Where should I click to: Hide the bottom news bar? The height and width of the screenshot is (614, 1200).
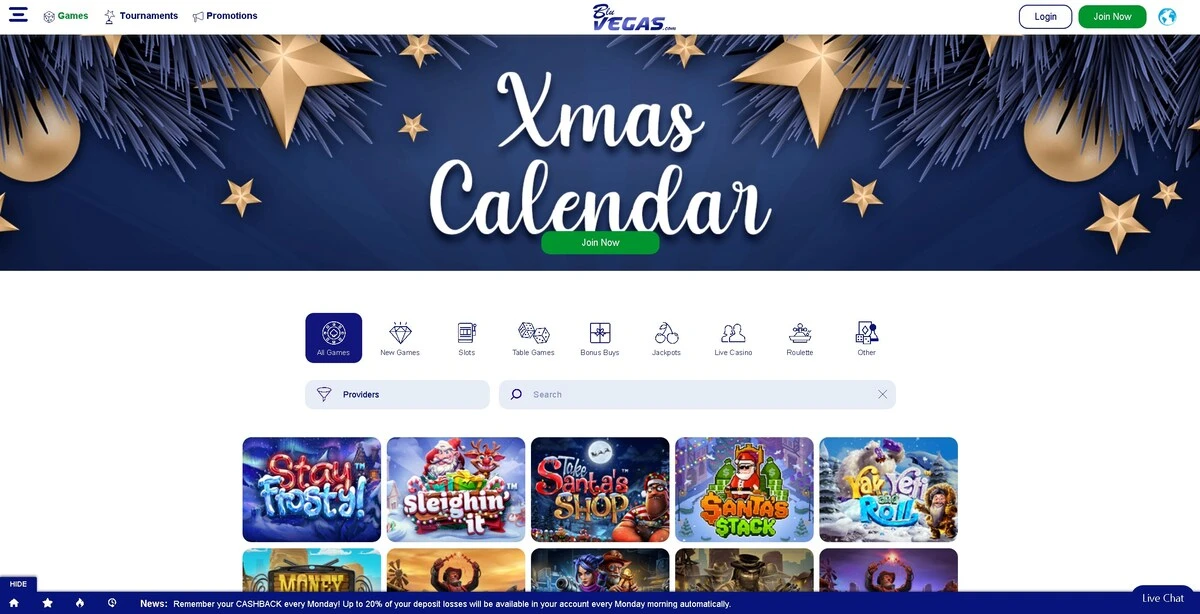[18, 584]
